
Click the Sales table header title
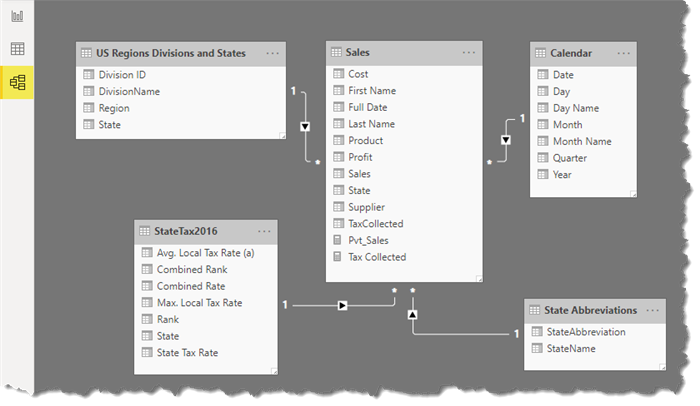coord(357,52)
